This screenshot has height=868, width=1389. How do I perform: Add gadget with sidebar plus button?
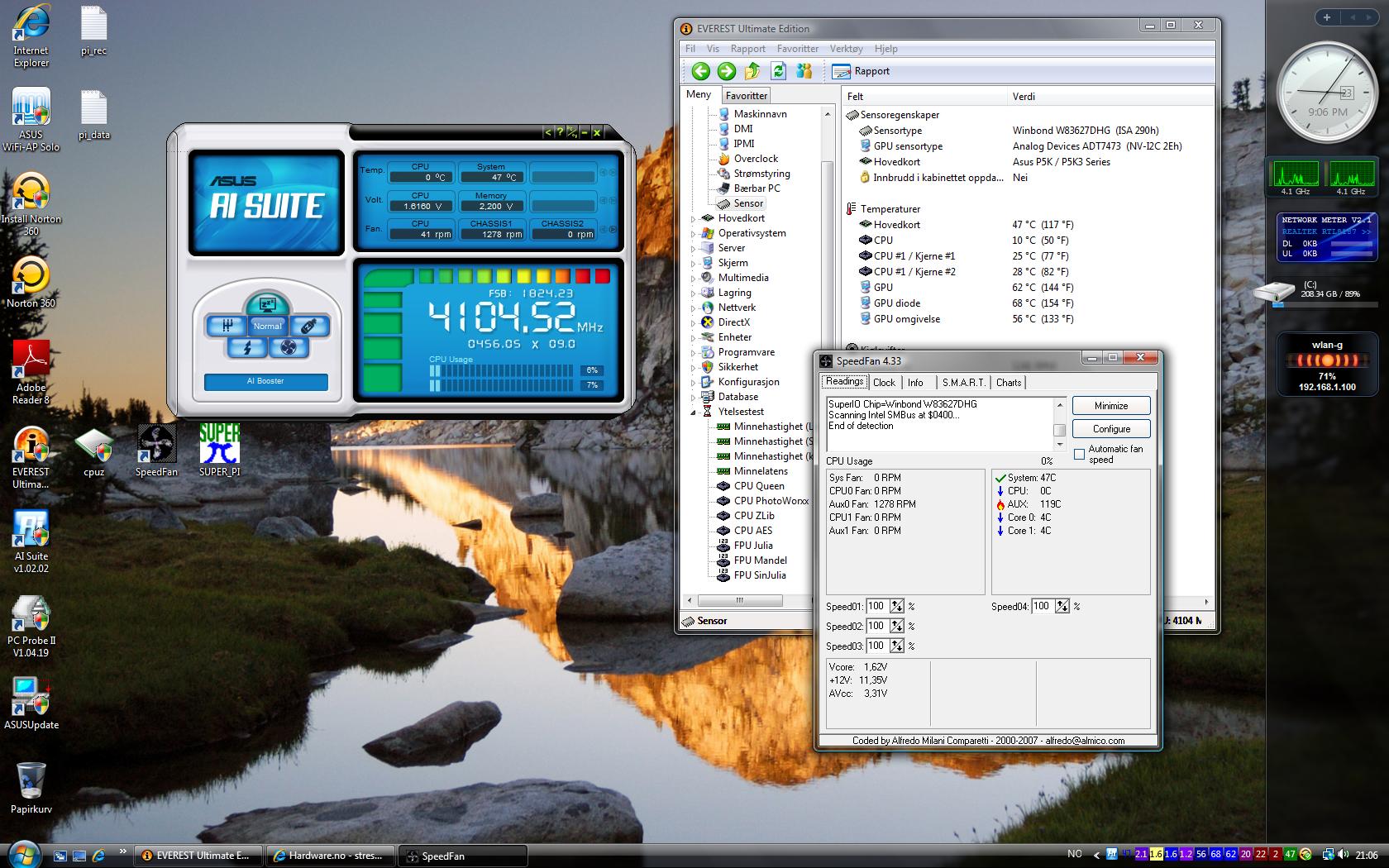[x=1326, y=17]
